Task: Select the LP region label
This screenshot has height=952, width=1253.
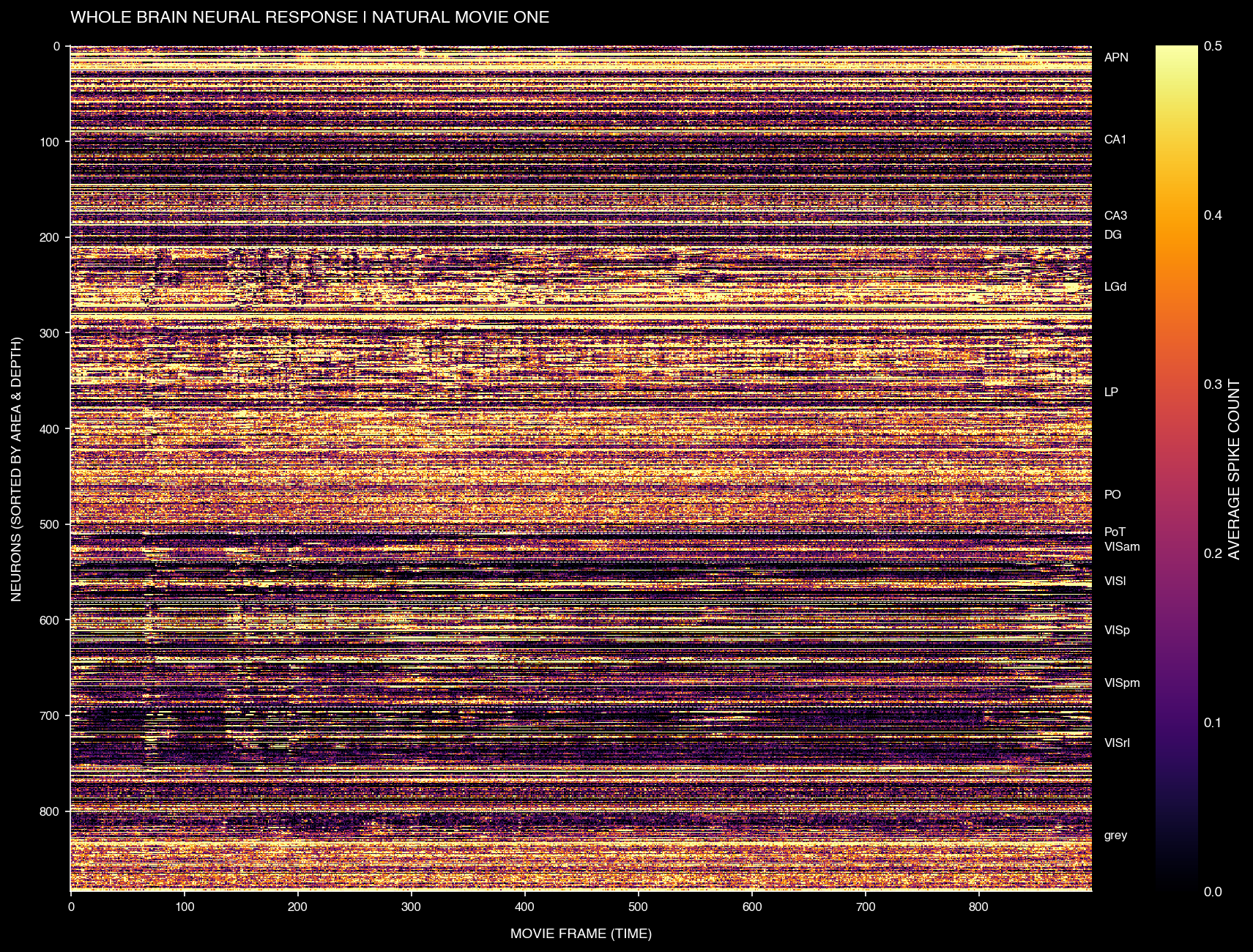Action: coord(1110,393)
